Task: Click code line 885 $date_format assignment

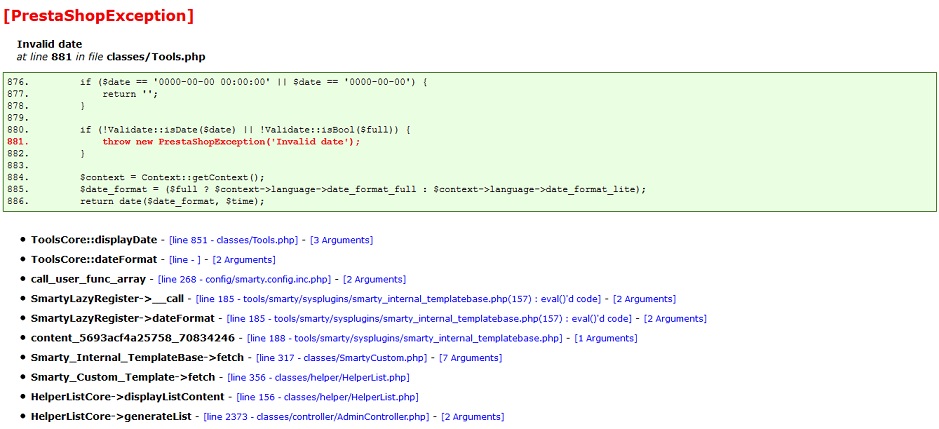Action: [x=364, y=189]
